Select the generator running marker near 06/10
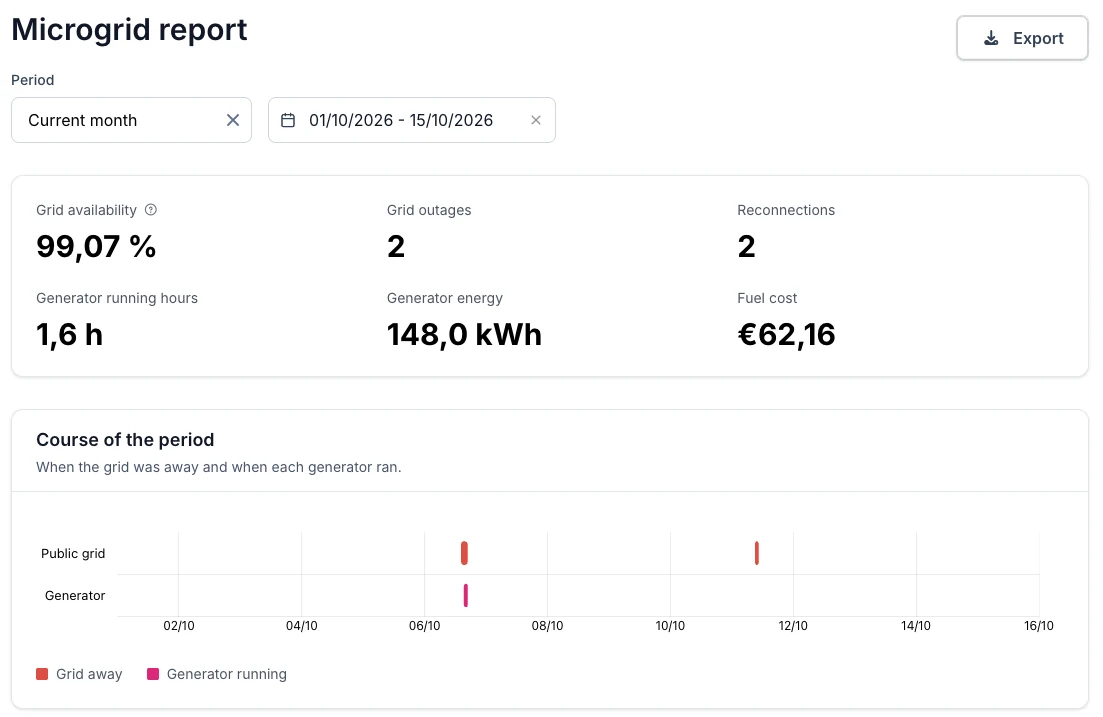 466,595
